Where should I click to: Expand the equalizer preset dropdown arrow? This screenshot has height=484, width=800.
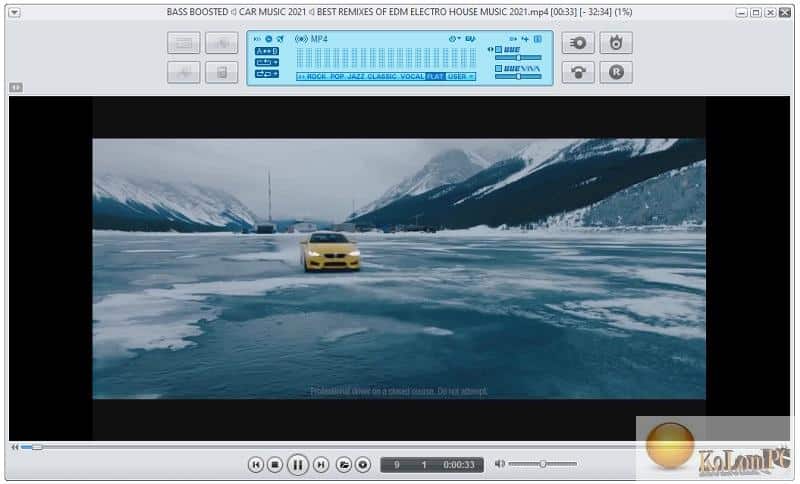click(x=471, y=77)
